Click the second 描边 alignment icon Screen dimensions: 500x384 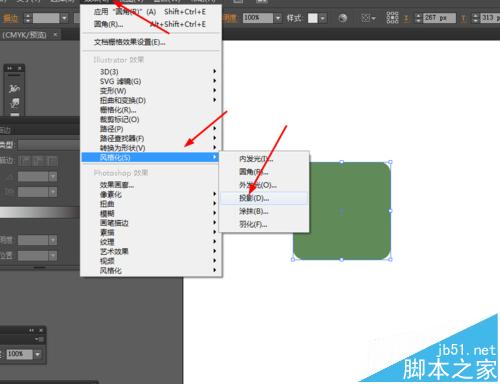[x=38, y=161]
